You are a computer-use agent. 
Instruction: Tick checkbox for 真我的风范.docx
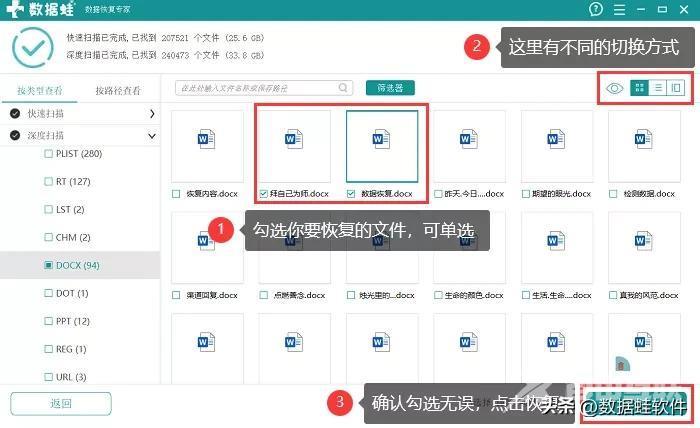613,295
